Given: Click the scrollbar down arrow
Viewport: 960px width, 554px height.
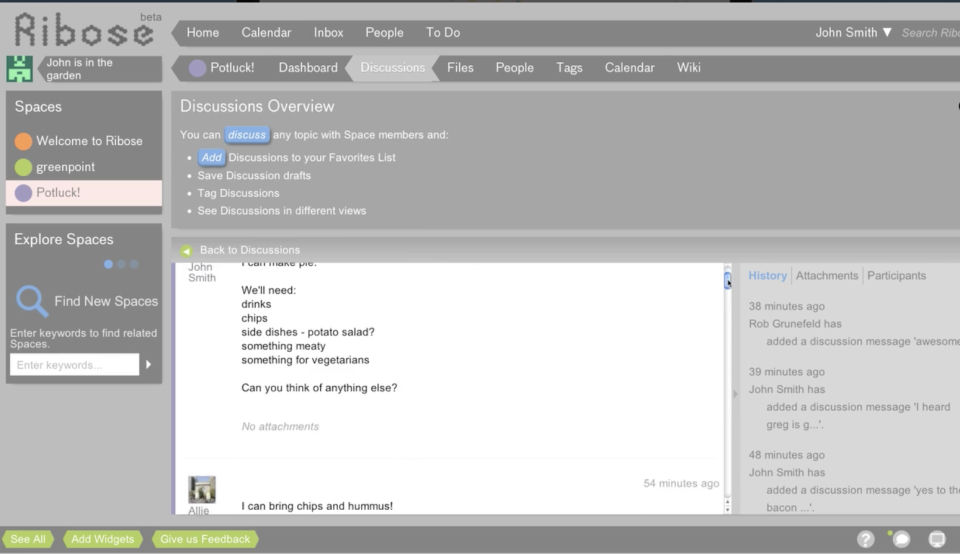Looking at the screenshot, I should click(727, 509).
